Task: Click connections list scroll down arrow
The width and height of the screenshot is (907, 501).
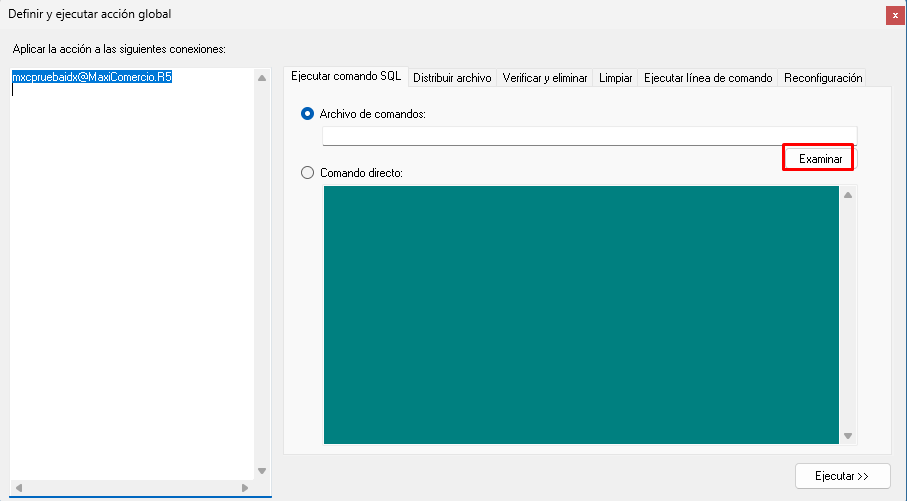Action: (262, 470)
